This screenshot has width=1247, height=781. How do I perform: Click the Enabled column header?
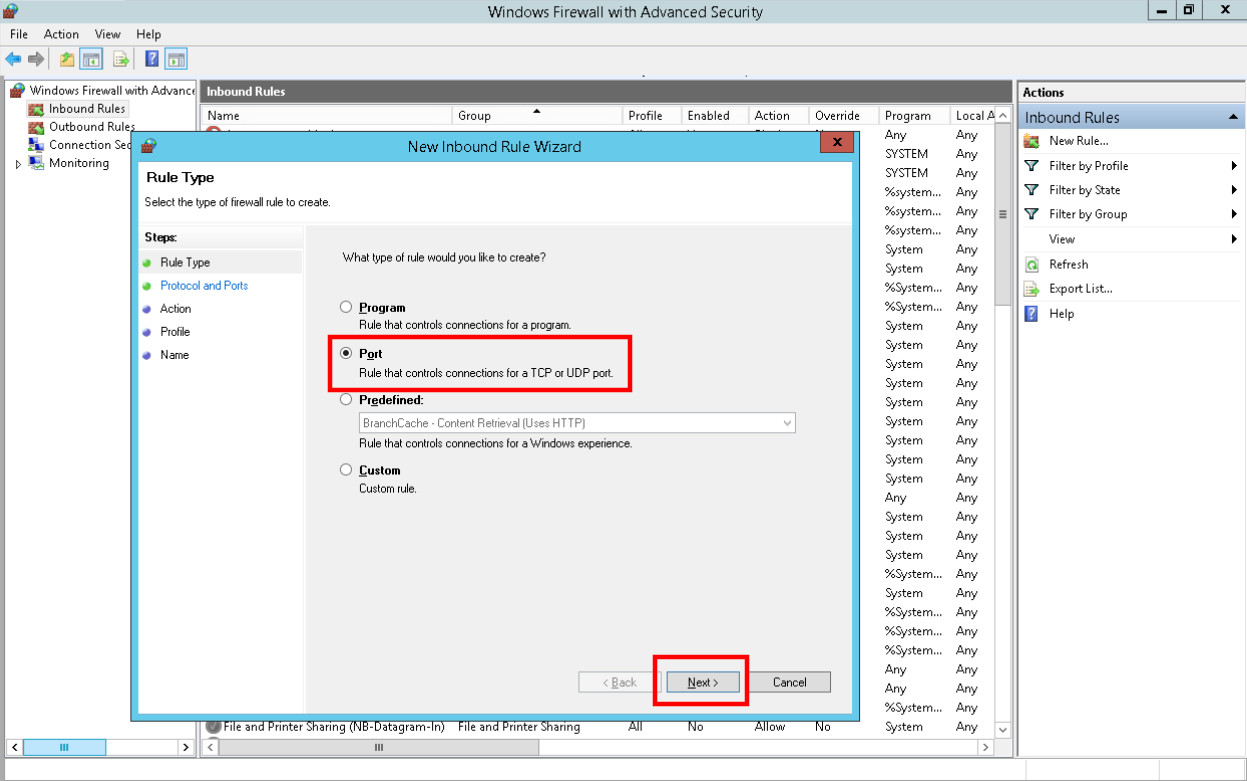[x=715, y=116]
